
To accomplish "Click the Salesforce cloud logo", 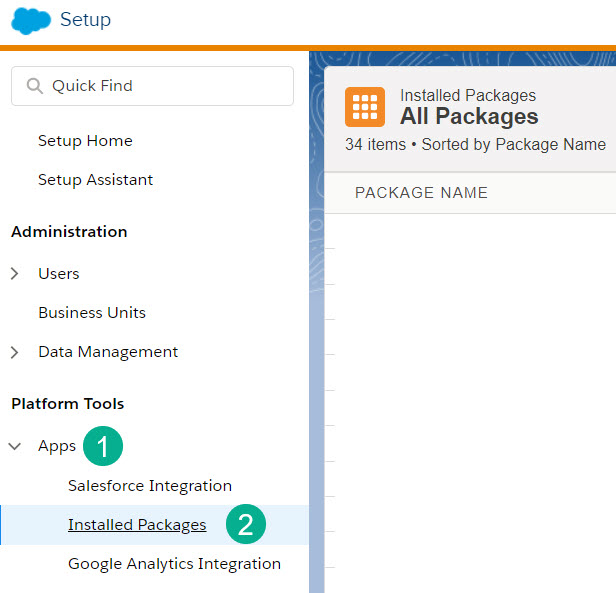I will click(x=30, y=20).
